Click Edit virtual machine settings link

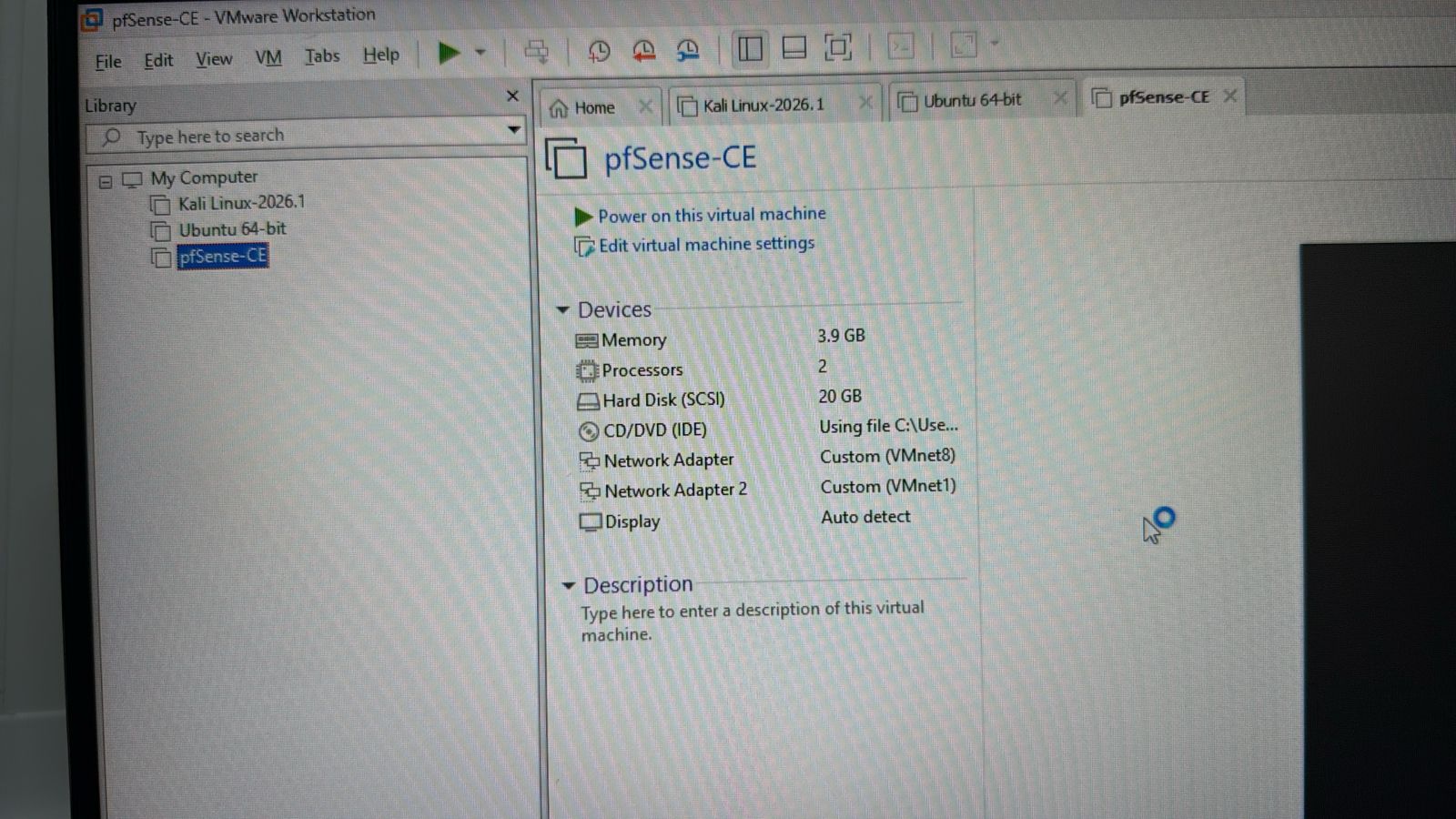click(706, 245)
